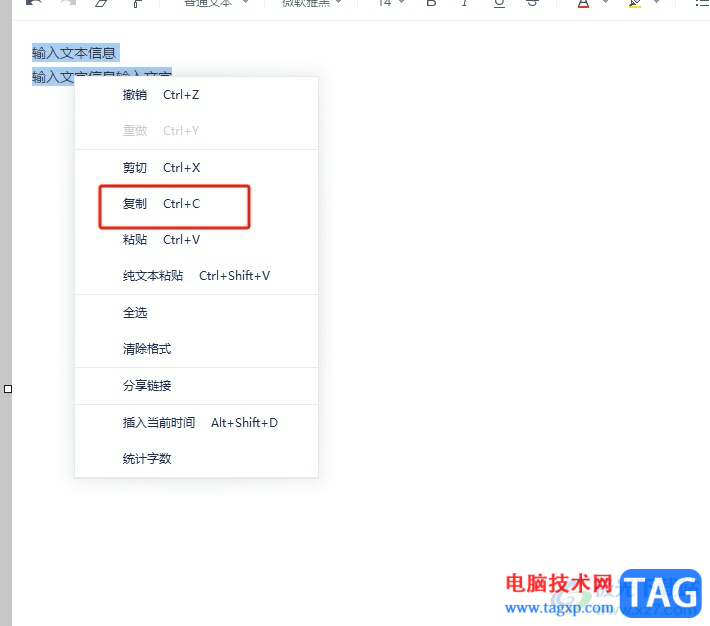Toggle strikethrough with the S toolbar icon
This screenshot has height=626, width=710.
coord(532,3)
